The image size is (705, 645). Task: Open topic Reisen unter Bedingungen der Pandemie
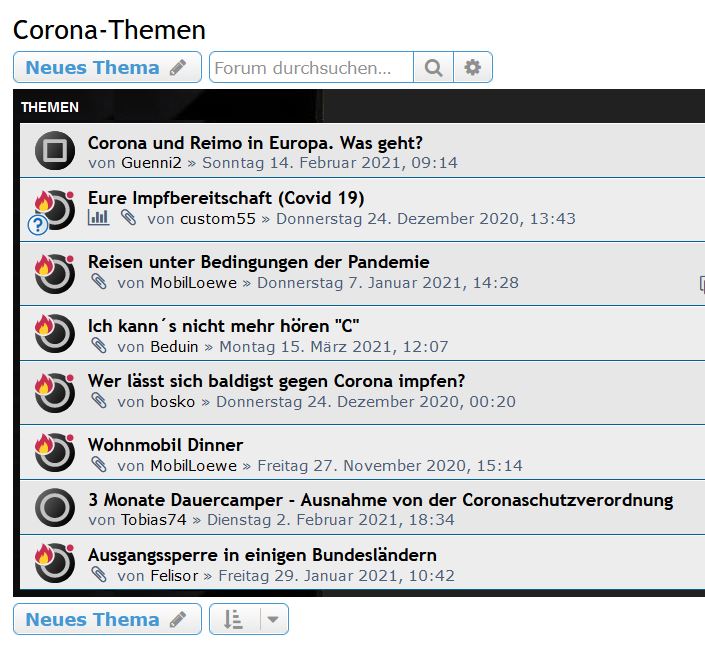[x=259, y=262]
